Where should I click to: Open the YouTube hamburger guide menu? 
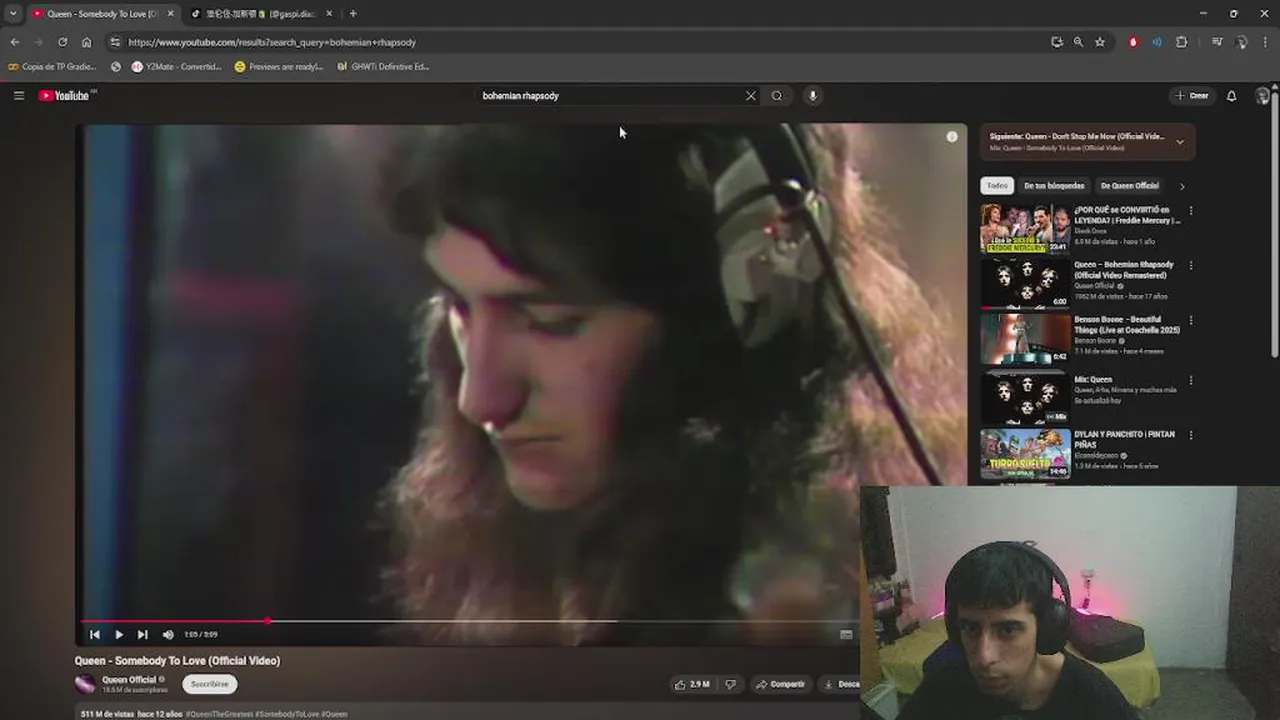click(x=18, y=96)
